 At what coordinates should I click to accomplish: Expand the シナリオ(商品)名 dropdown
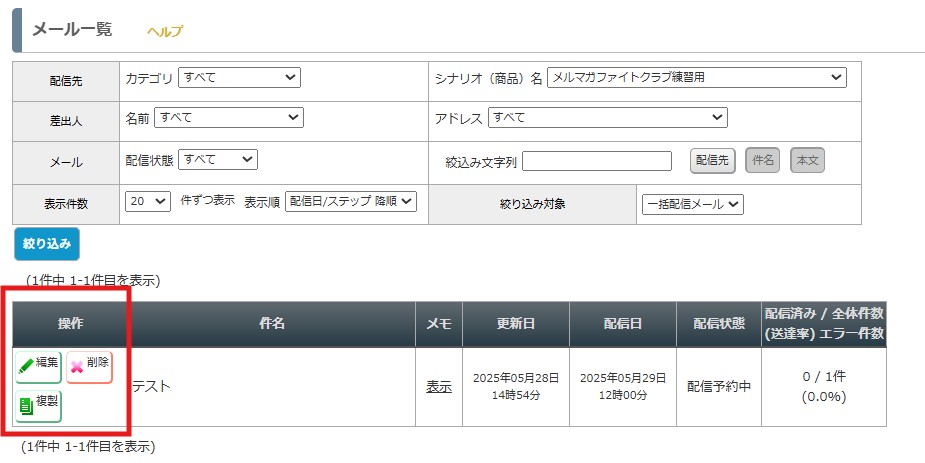click(x=697, y=77)
